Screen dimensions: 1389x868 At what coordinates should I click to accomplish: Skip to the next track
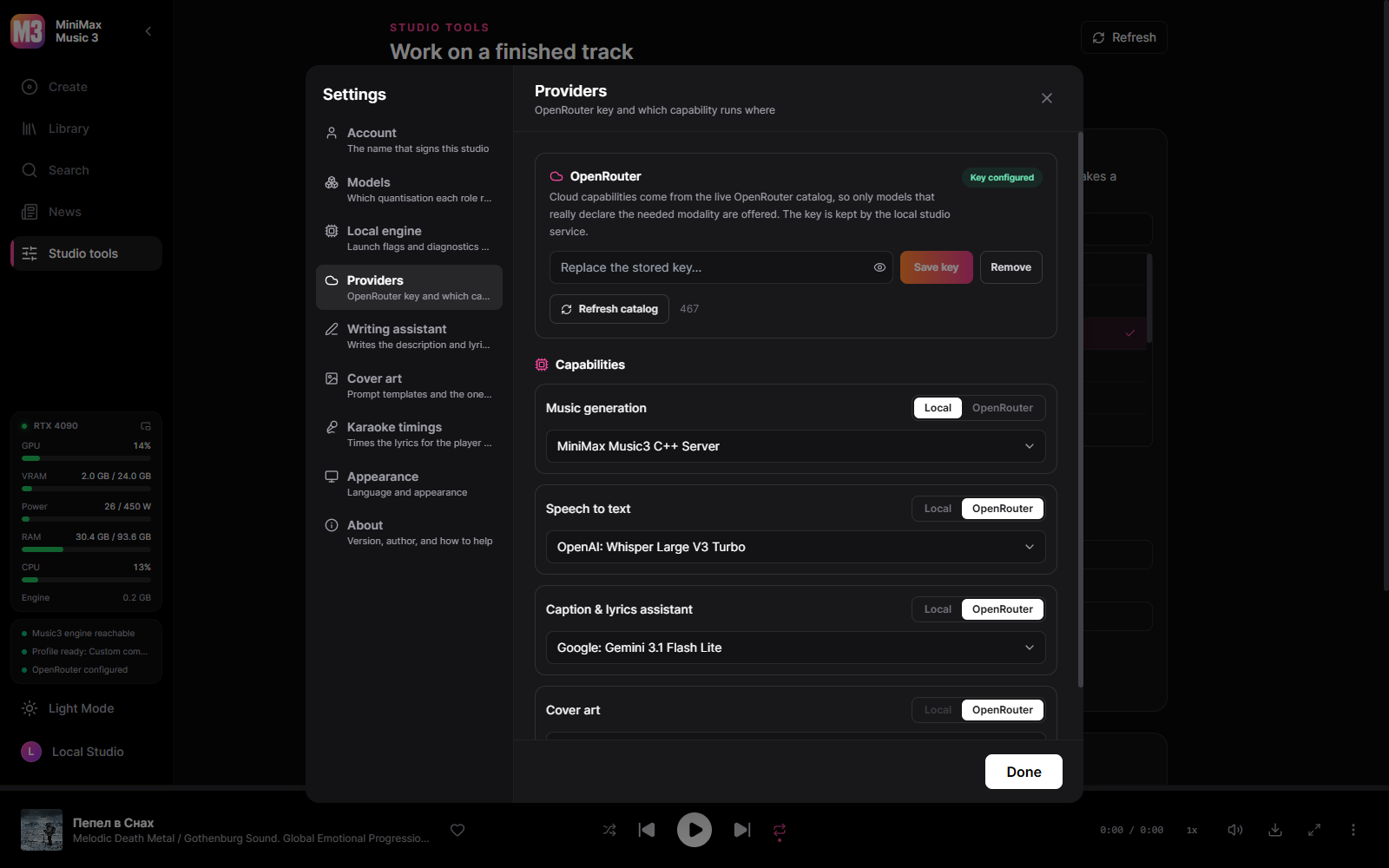click(742, 830)
